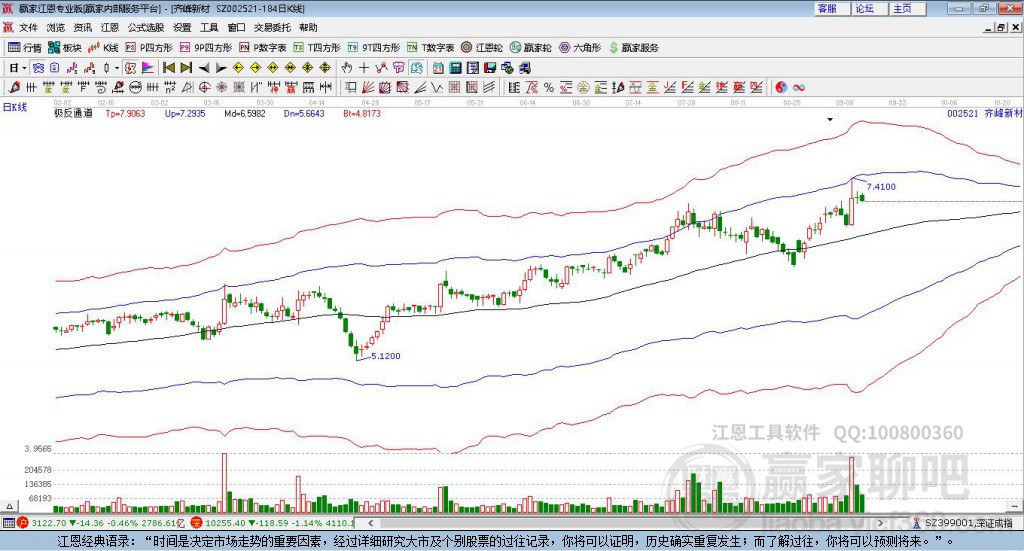The image size is (1024, 551).
Task: Open the 江恩 menu
Action: coord(110,27)
